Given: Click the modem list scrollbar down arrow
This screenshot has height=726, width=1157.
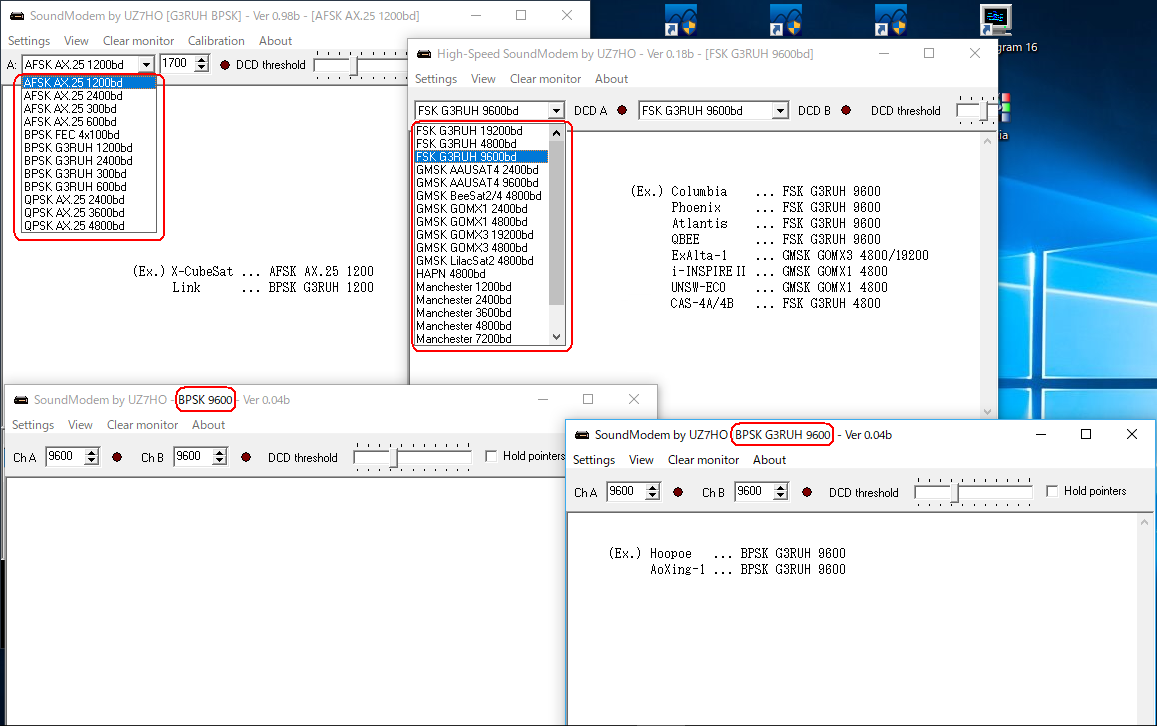Looking at the screenshot, I should tap(556, 337).
